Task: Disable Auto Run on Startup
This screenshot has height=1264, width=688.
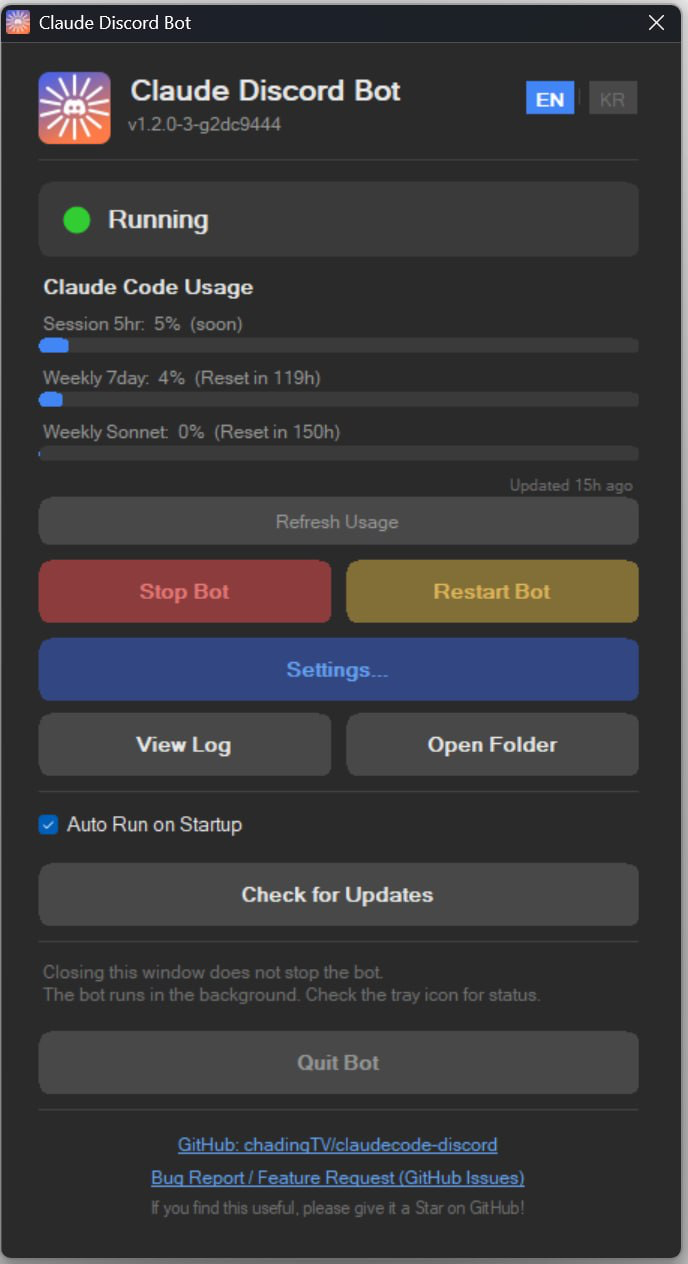Action: tap(50, 824)
